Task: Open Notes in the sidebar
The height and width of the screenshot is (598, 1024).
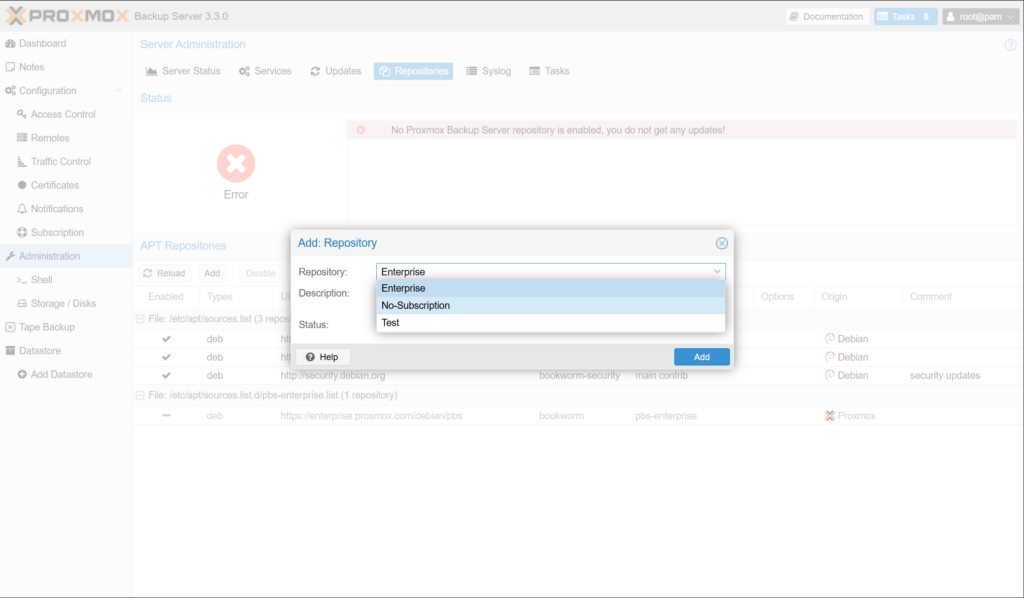Action: click(x=32, y=67)
